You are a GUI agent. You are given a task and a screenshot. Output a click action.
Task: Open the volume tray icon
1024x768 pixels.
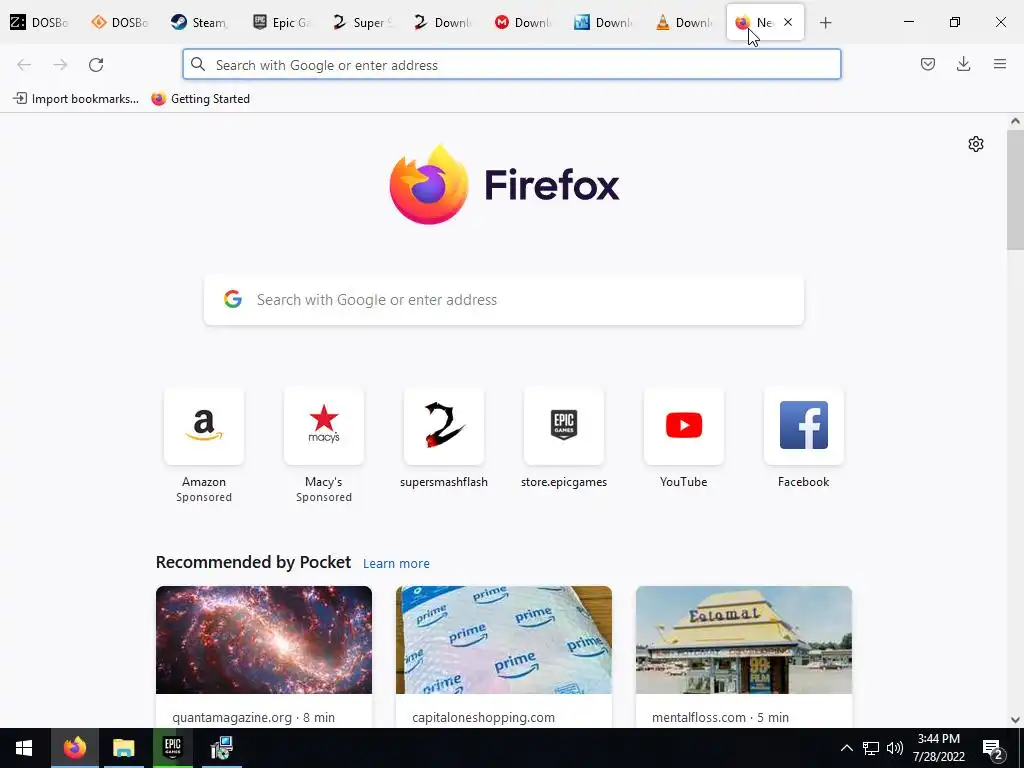pyautogui.click(x=895, y=748)
